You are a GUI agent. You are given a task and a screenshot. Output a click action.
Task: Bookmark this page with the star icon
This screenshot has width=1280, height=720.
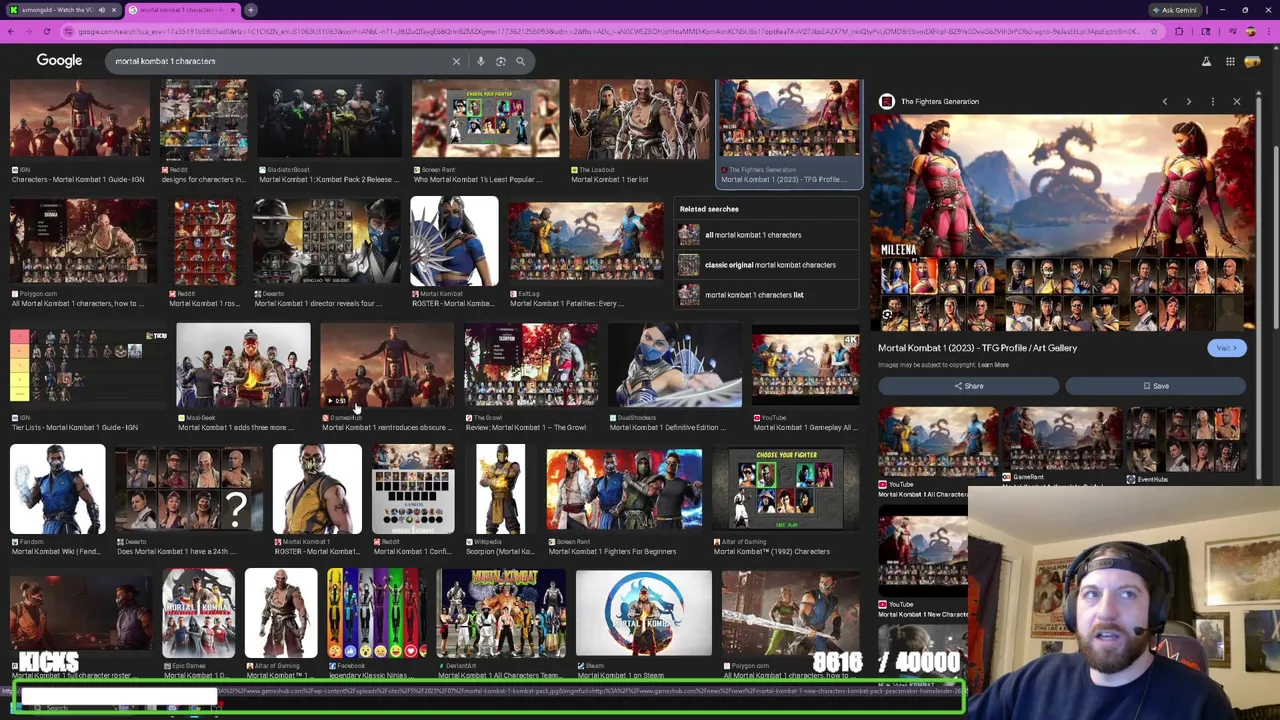coord(1153,31)
